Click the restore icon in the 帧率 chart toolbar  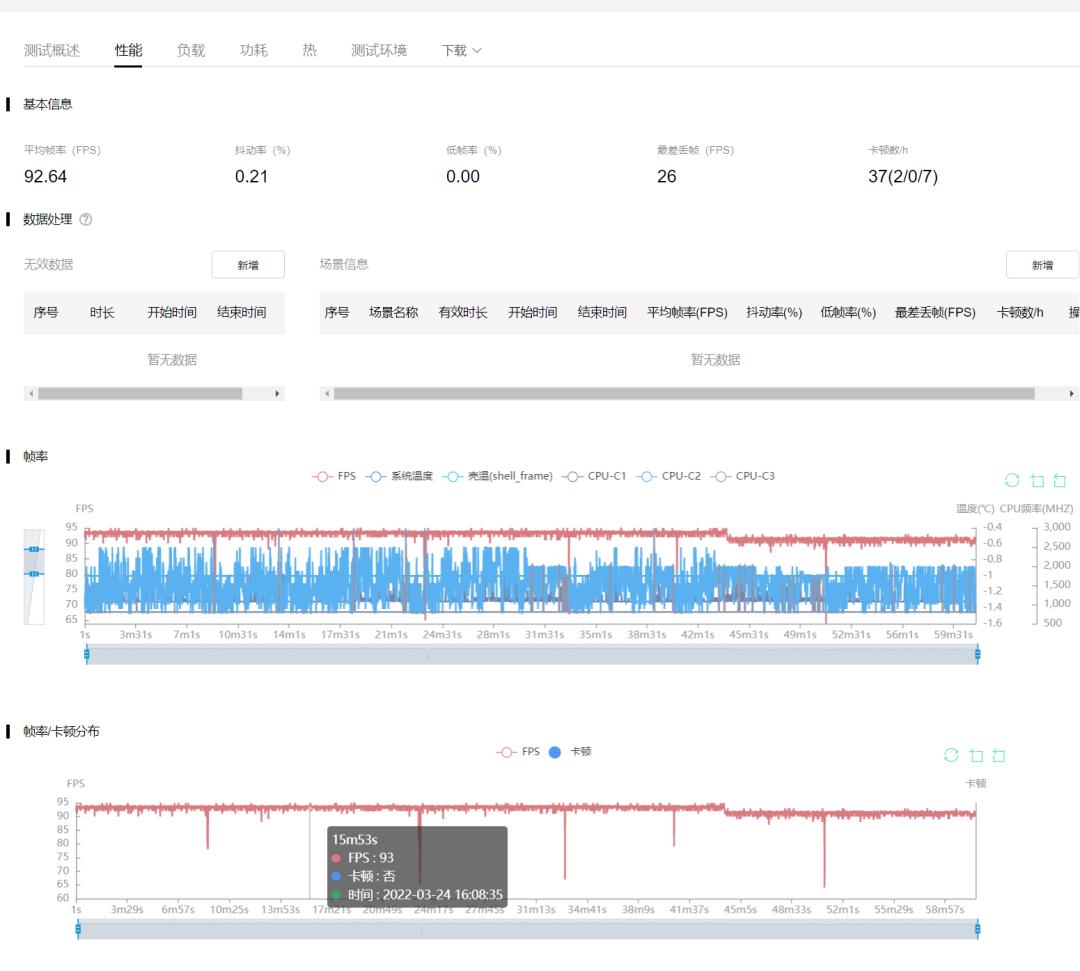pos(1012,481)
